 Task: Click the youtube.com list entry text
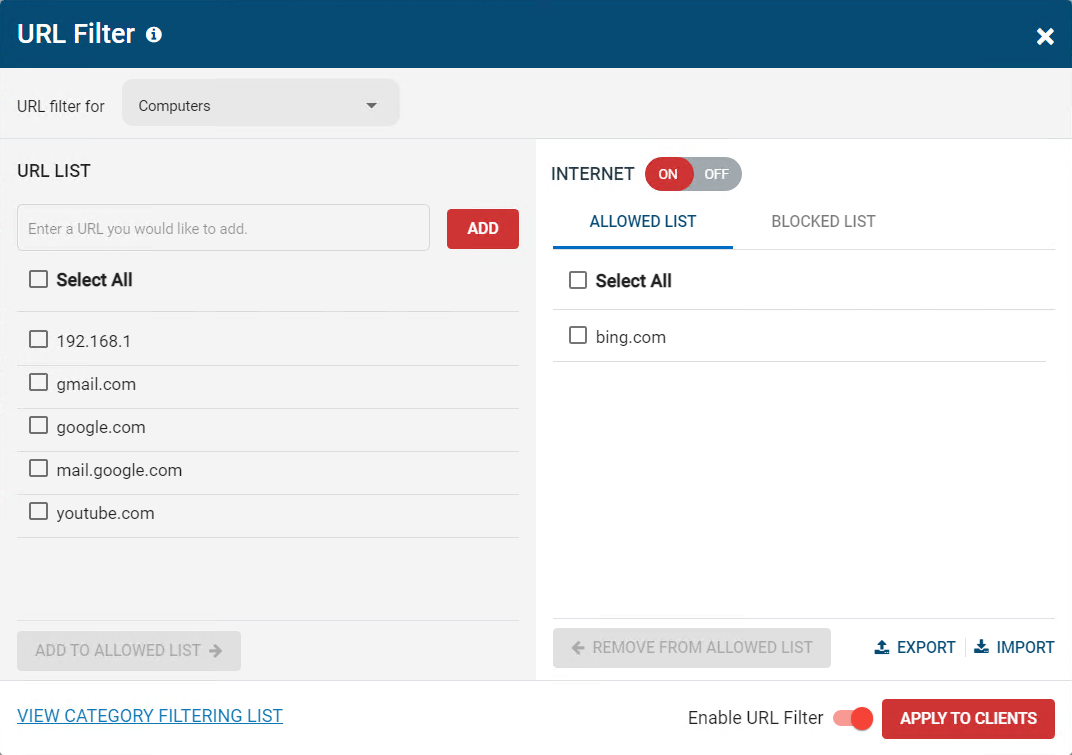click(x=105, y=514)
